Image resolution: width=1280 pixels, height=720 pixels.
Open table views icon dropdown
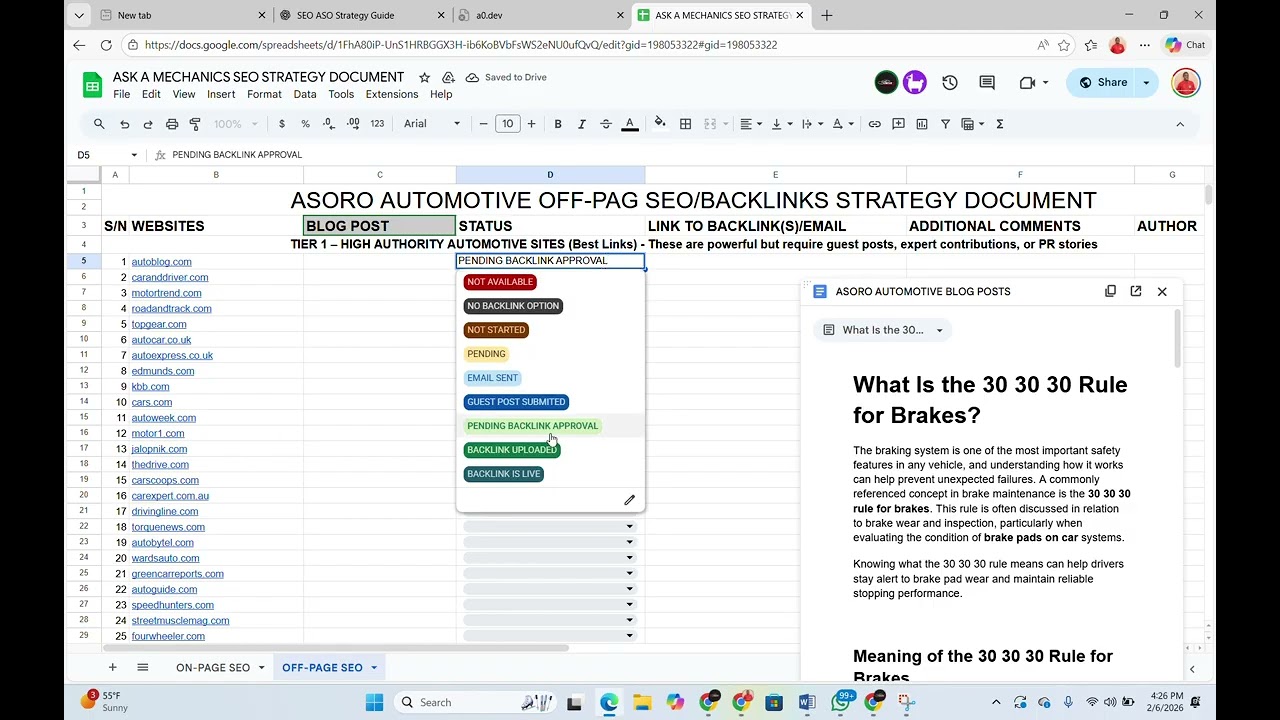coord(973,124)
